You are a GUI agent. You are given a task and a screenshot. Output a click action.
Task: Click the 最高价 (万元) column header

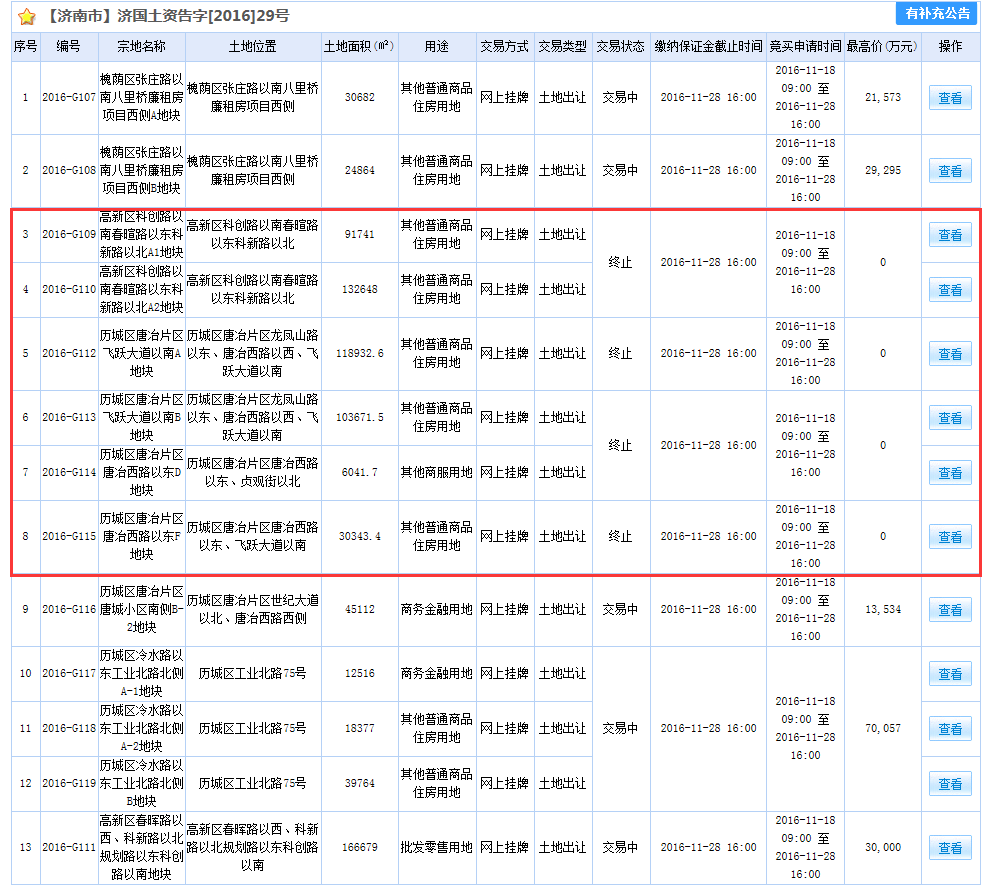tap(881, 47)
